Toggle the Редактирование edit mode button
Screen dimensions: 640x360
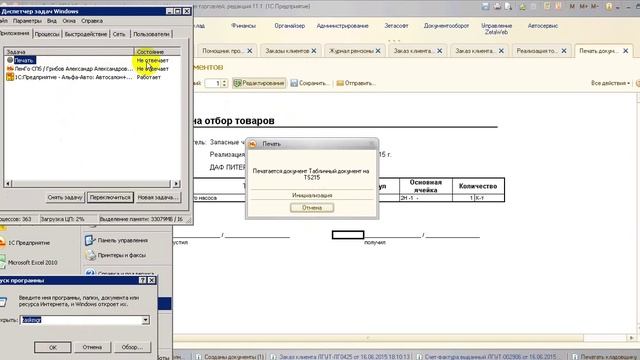[259, 83]
